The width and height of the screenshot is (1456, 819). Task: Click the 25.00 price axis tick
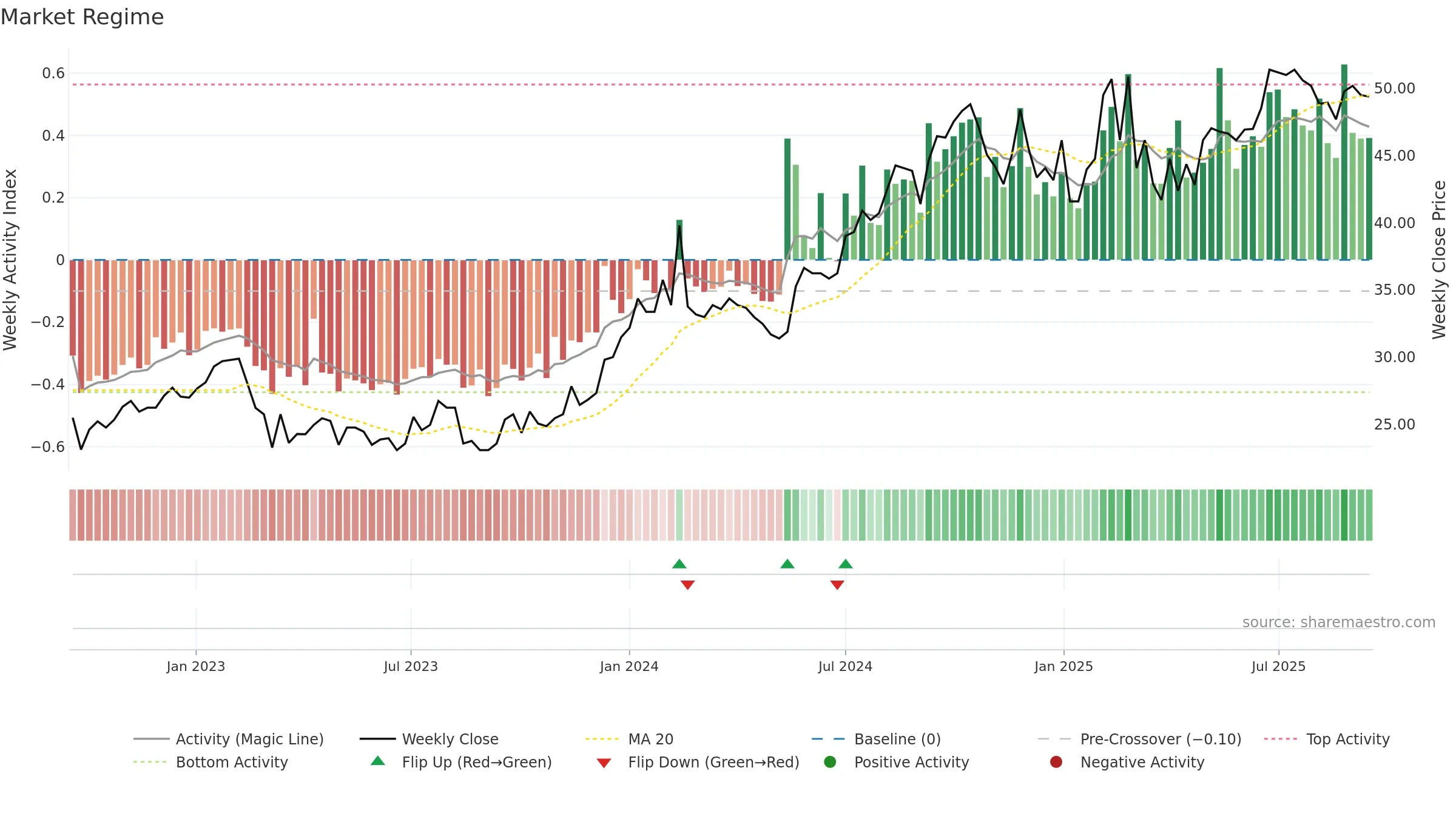click(x=1394, y=425)
